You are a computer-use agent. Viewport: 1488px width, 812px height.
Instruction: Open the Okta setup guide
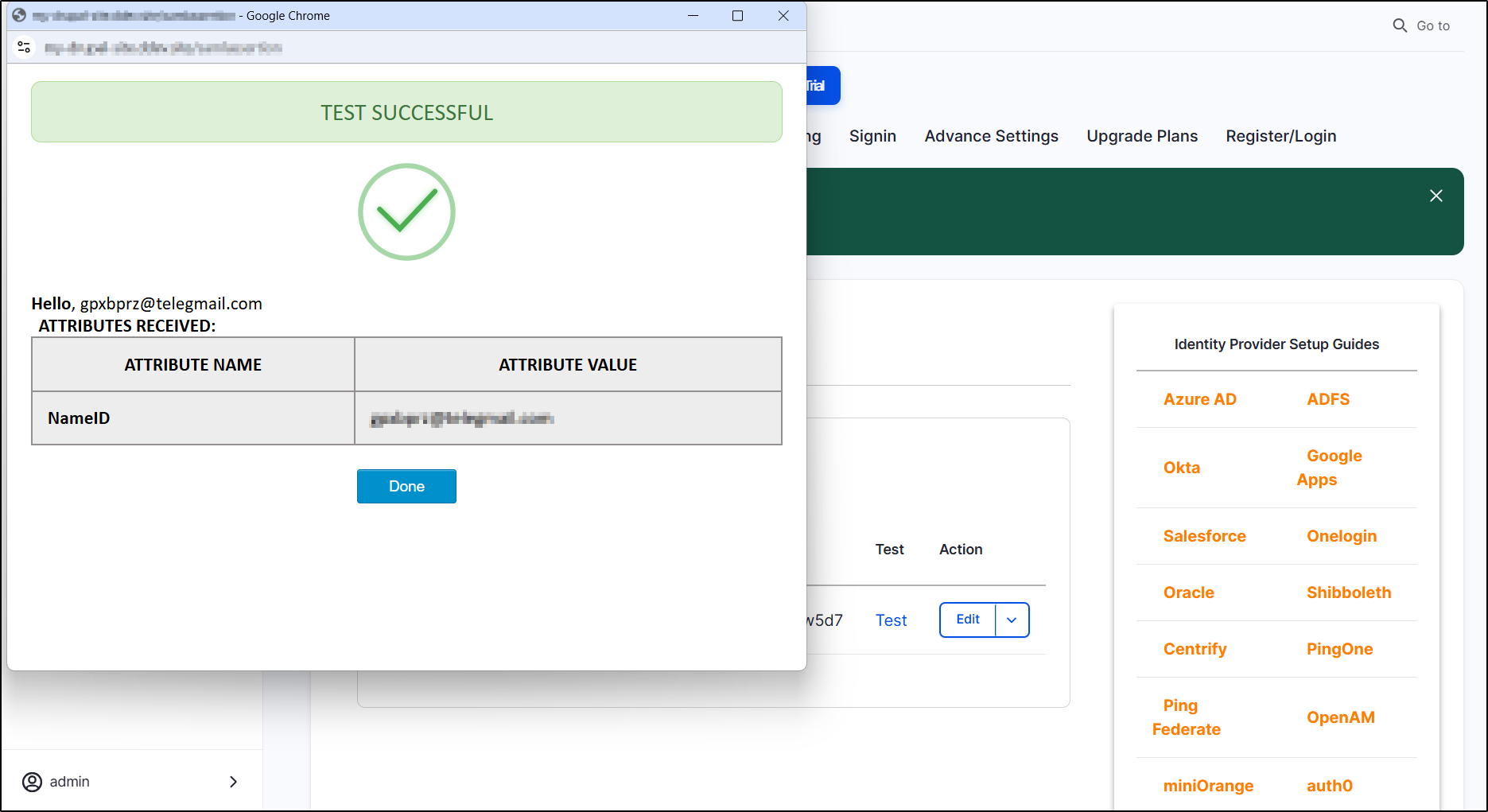point(1182,468)
